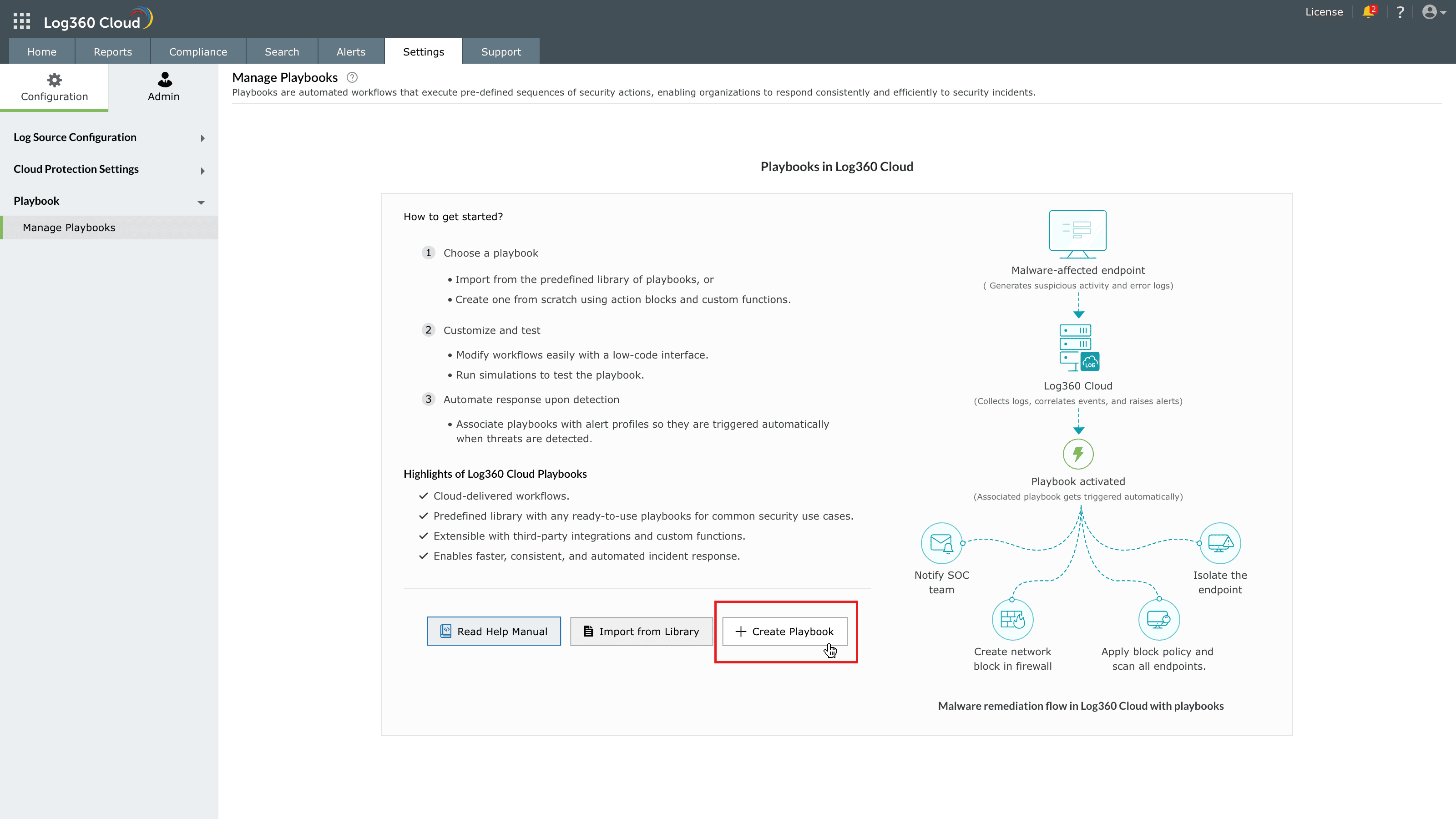The height and width of the screenshot is (819, 1456).
Task: Click 'Create one from scratch' bullet text
Action: (623, 299)
